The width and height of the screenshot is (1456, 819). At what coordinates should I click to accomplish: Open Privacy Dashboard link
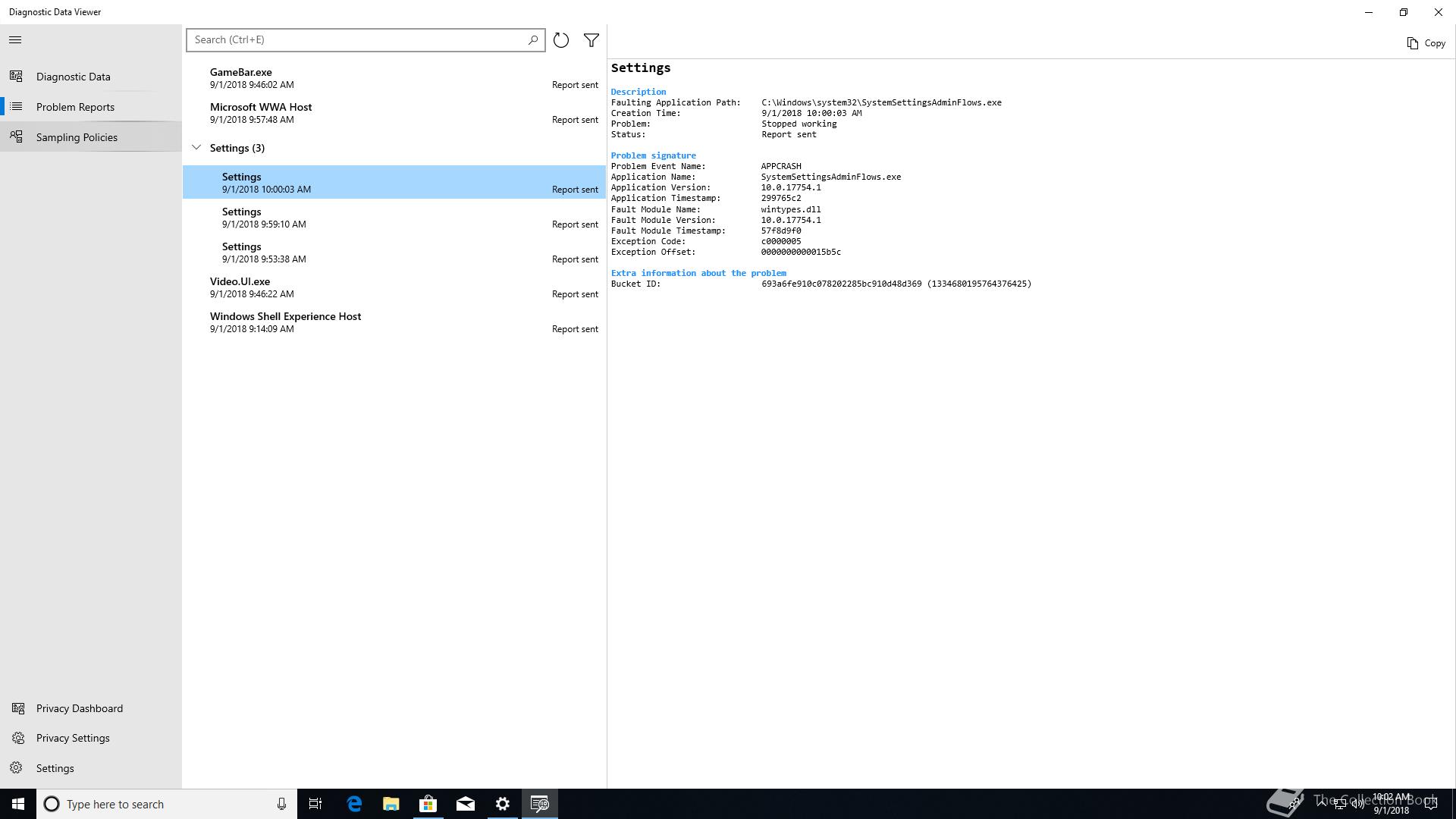91,708
